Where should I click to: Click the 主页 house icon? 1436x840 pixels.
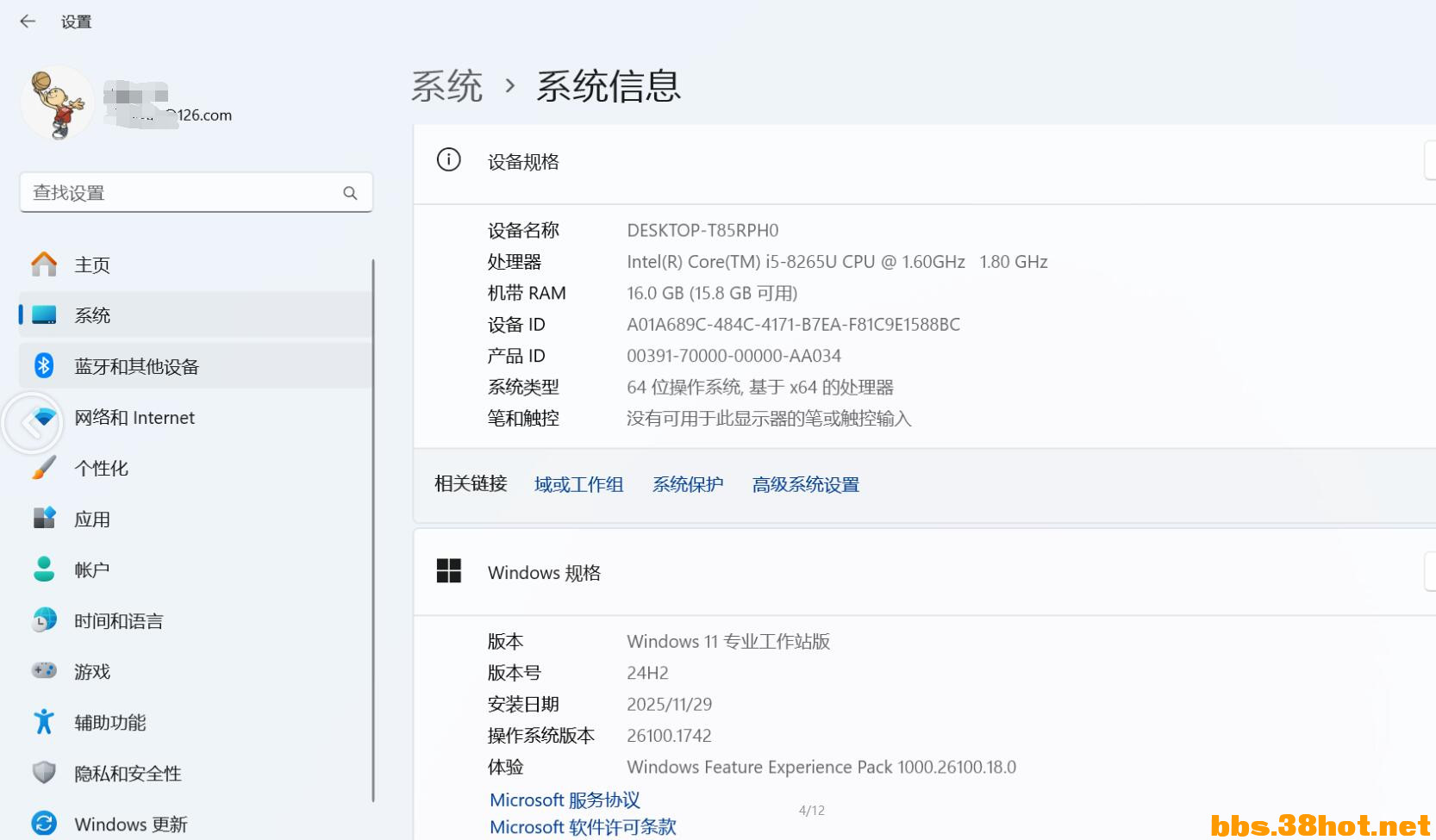click(x=44, y=264)
